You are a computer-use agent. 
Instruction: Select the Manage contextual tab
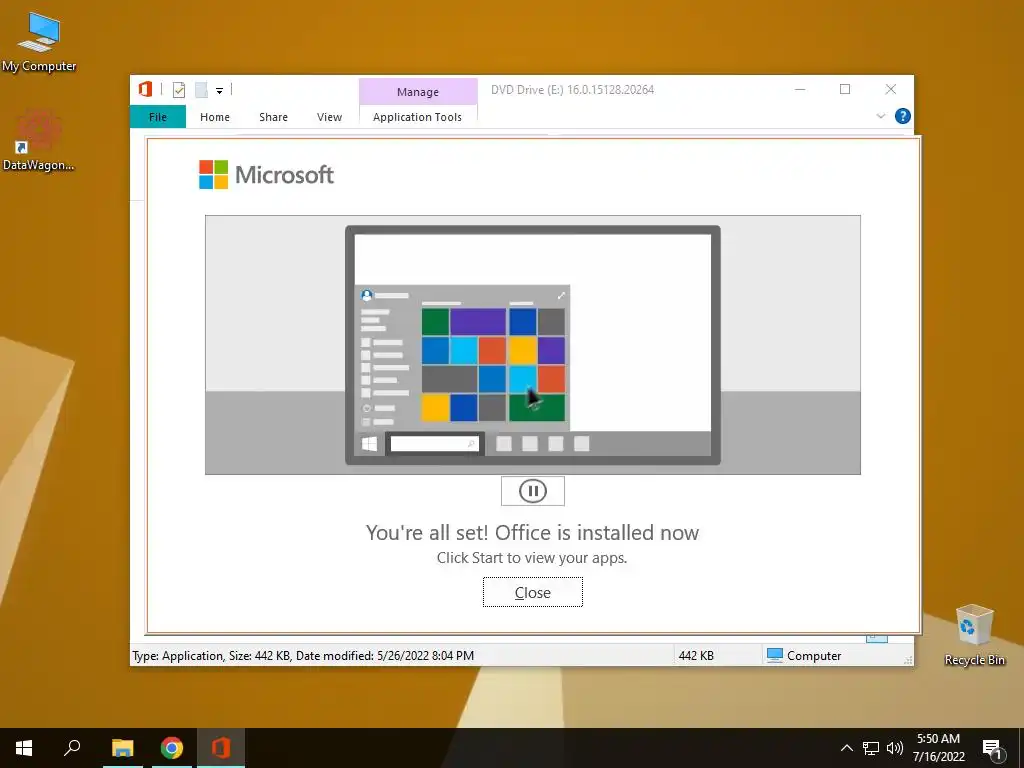[x=418, y=92]
